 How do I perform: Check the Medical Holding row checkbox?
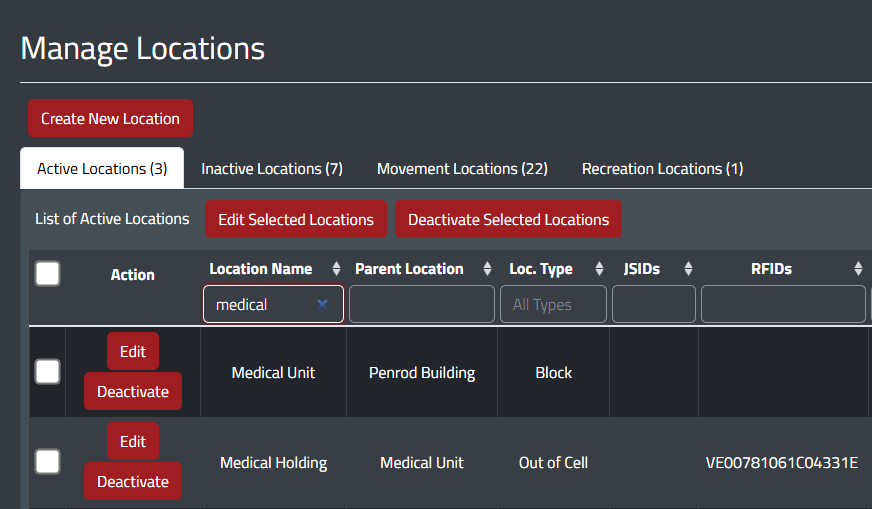point(47,462)
